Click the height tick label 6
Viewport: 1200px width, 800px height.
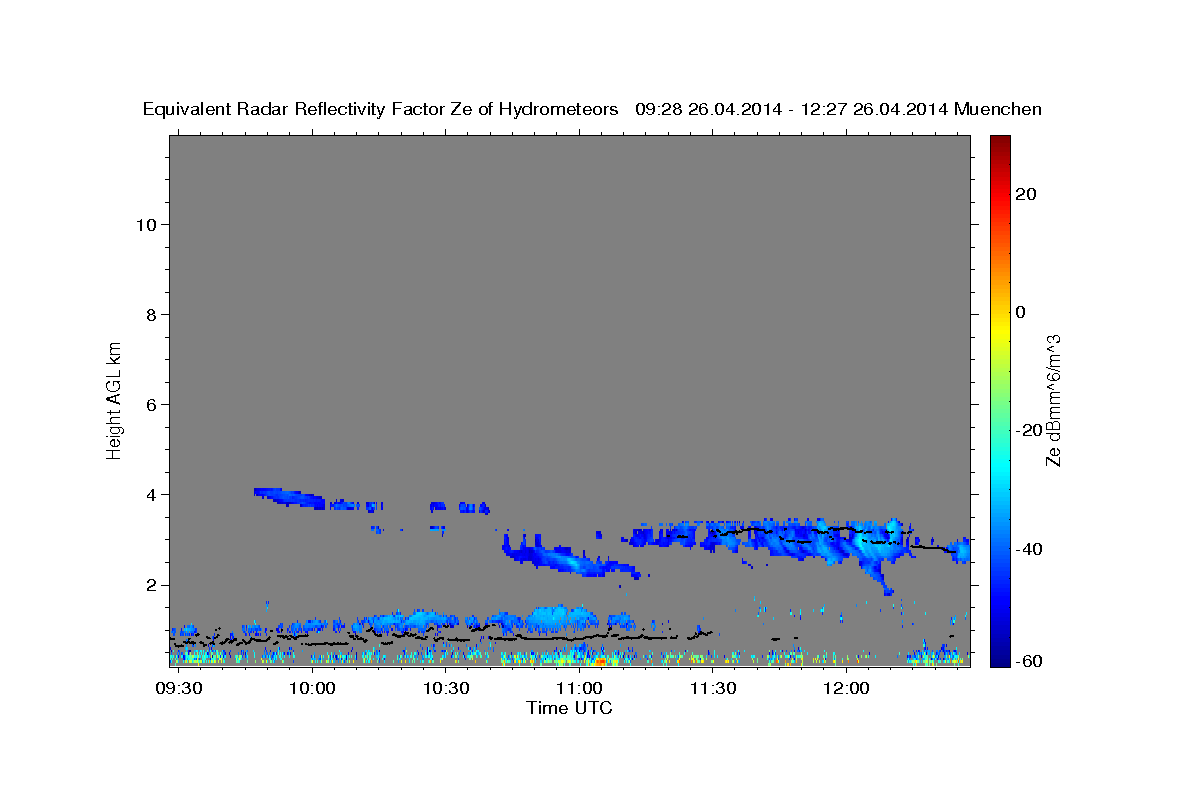152,404
